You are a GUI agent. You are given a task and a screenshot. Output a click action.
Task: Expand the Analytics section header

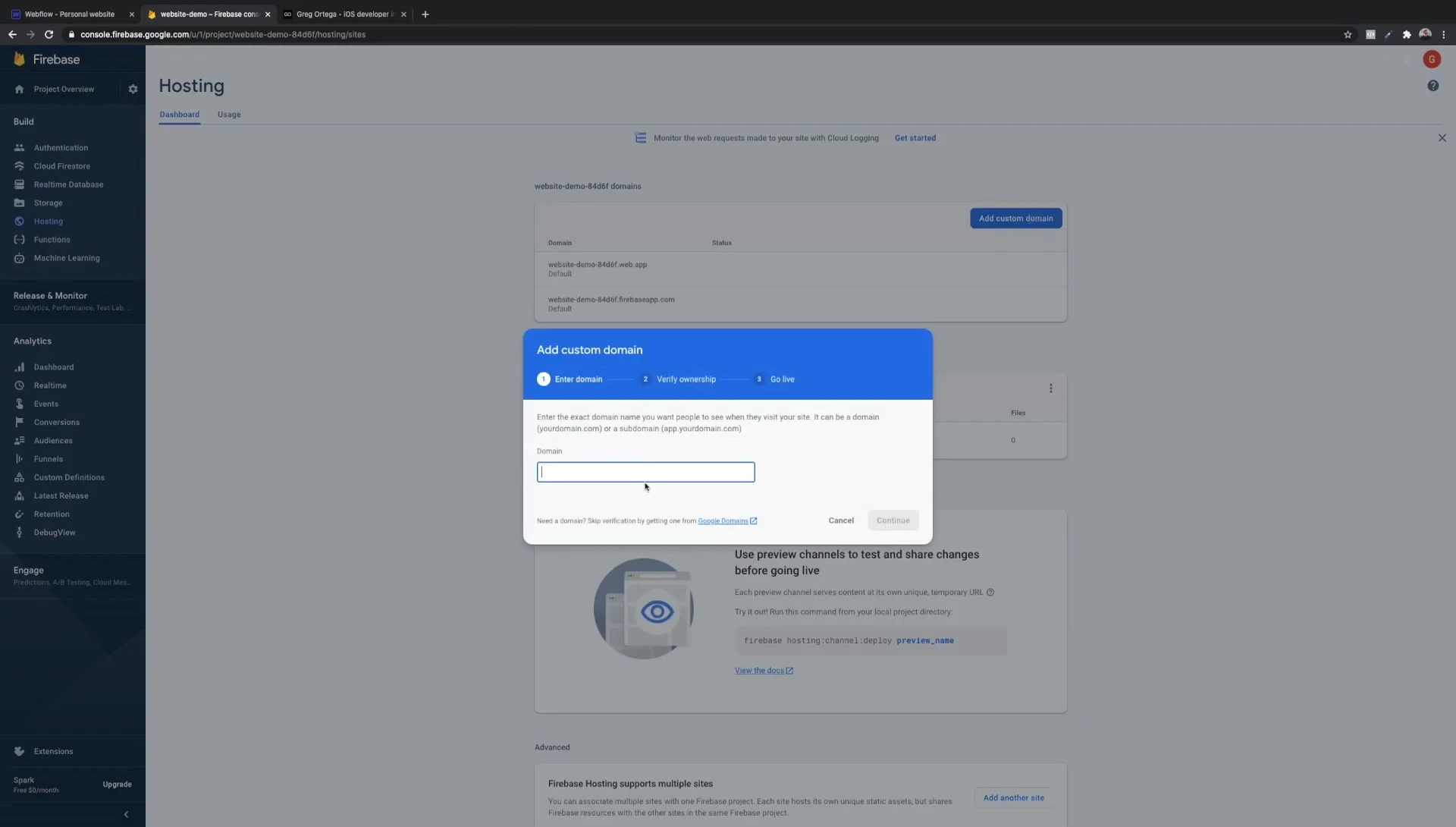coord(33,341)
